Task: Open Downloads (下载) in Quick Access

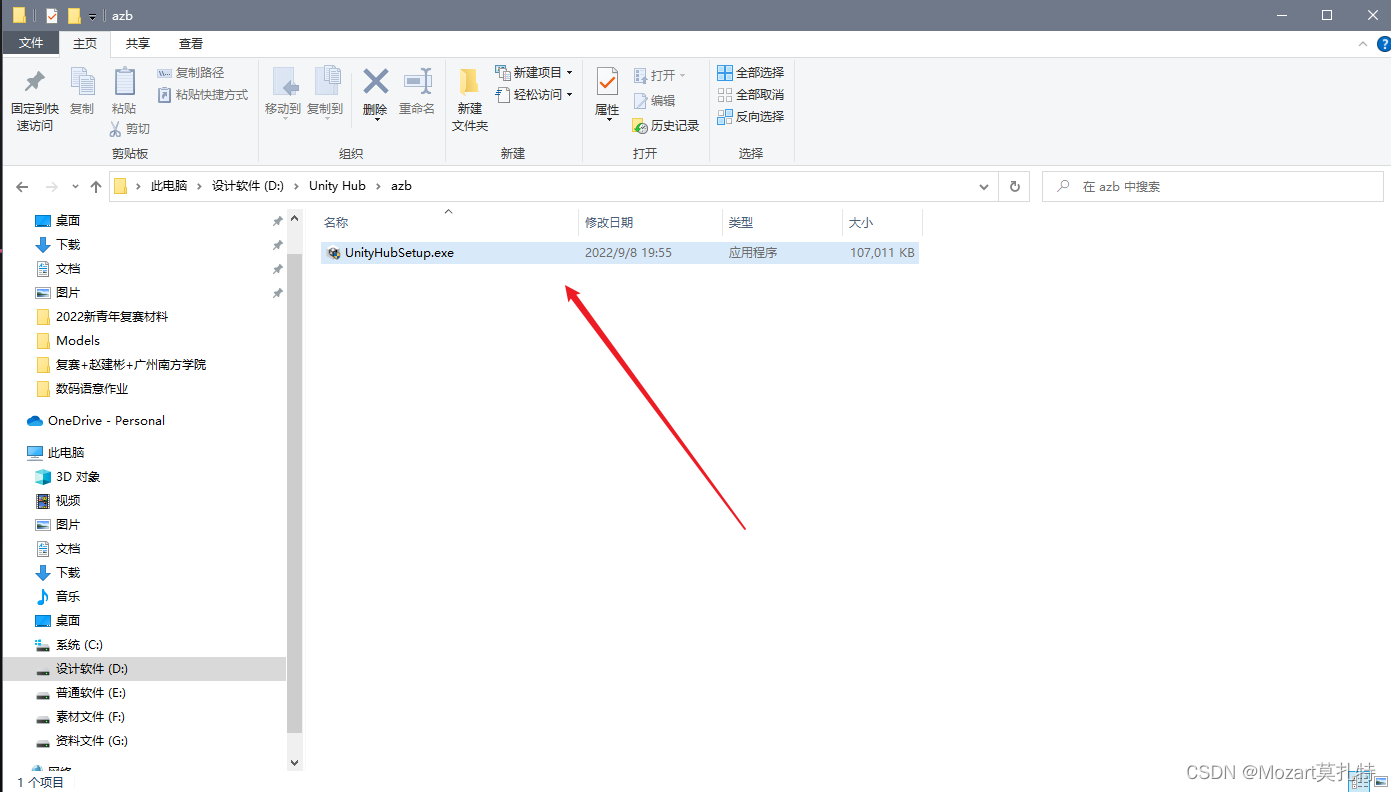Action: tap(68, 245)
